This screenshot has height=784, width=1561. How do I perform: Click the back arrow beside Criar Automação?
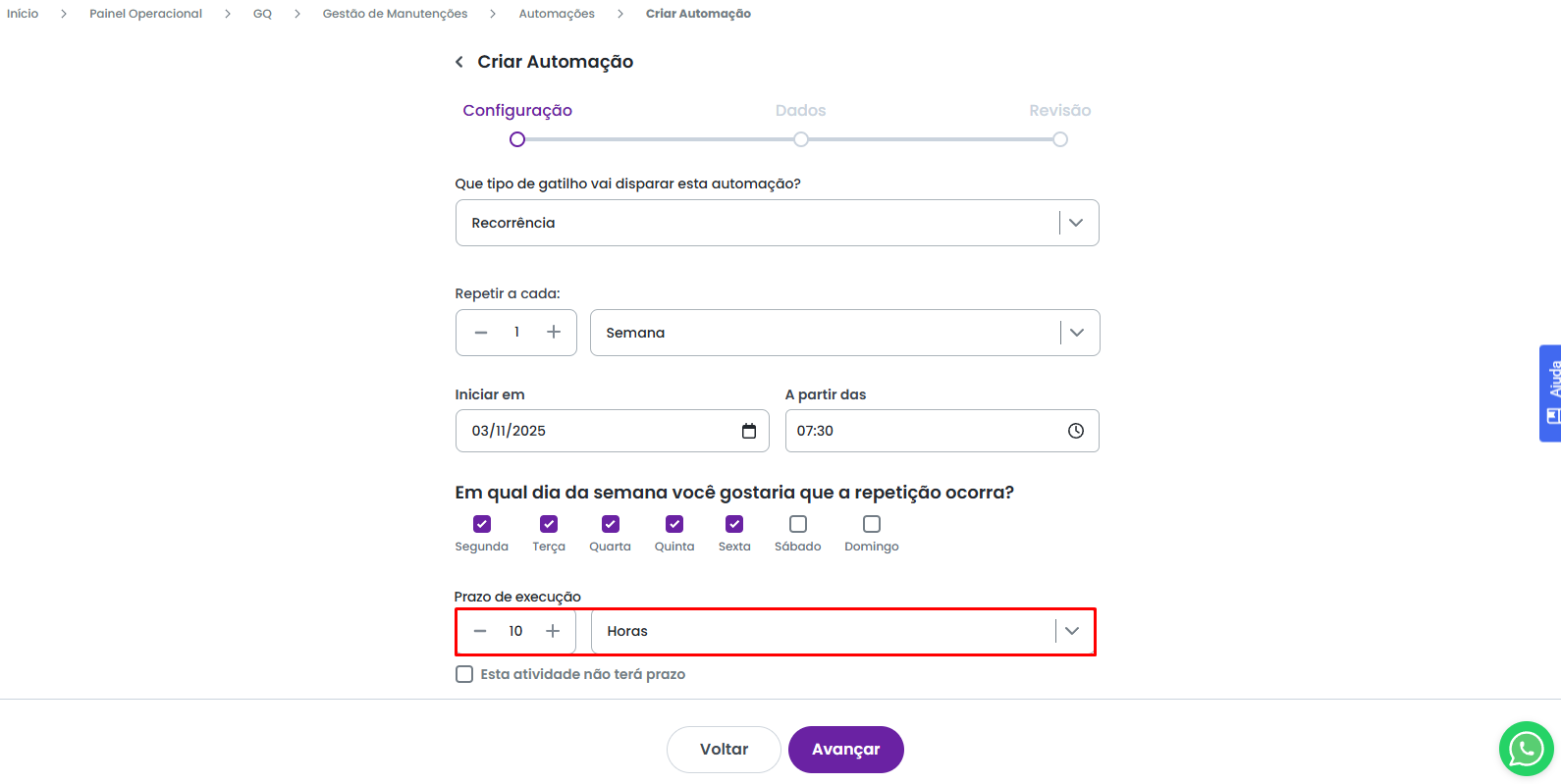[x=459, y=62]
